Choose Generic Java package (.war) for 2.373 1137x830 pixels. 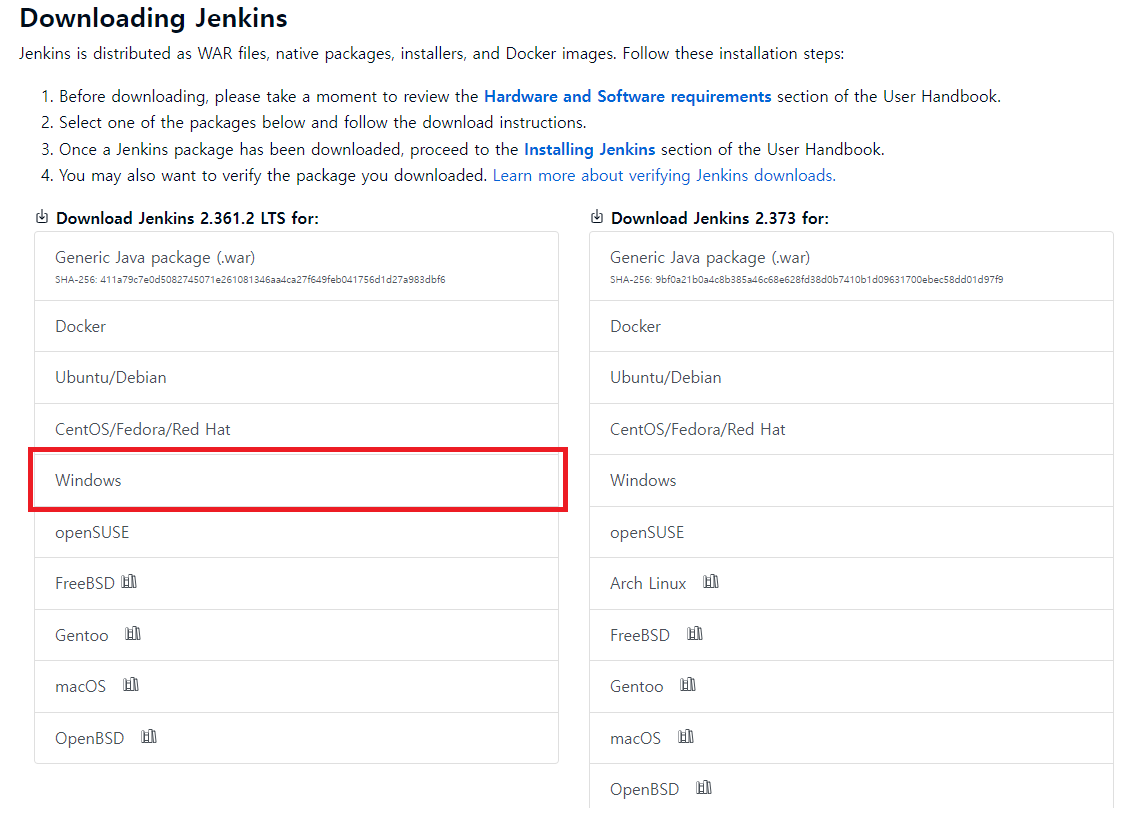[x=851, y=266]
